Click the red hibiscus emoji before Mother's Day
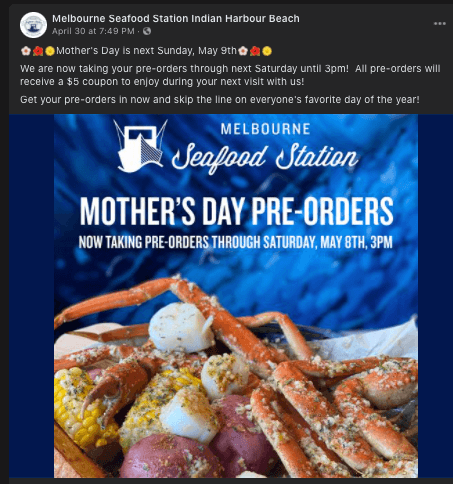 (38, 51)
